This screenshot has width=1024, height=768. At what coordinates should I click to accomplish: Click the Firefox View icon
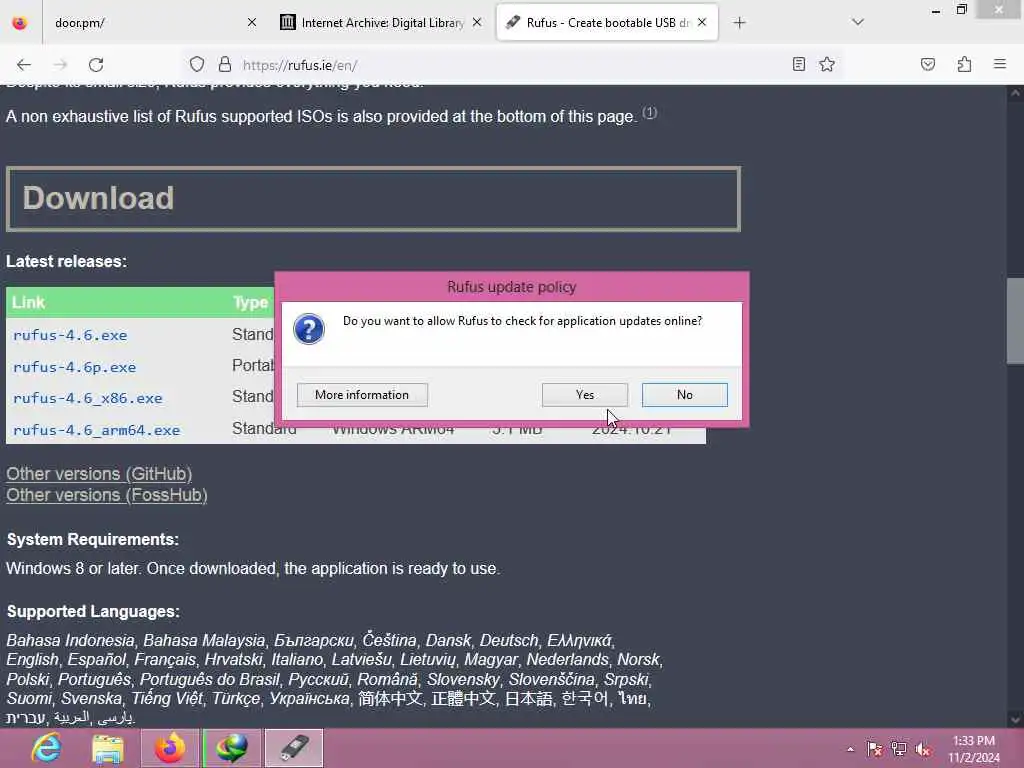pyautogui.click(x=20, y=23)
